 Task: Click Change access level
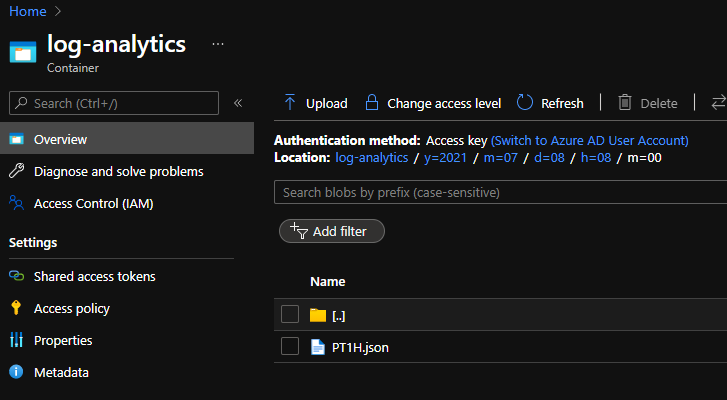[444, 103]
